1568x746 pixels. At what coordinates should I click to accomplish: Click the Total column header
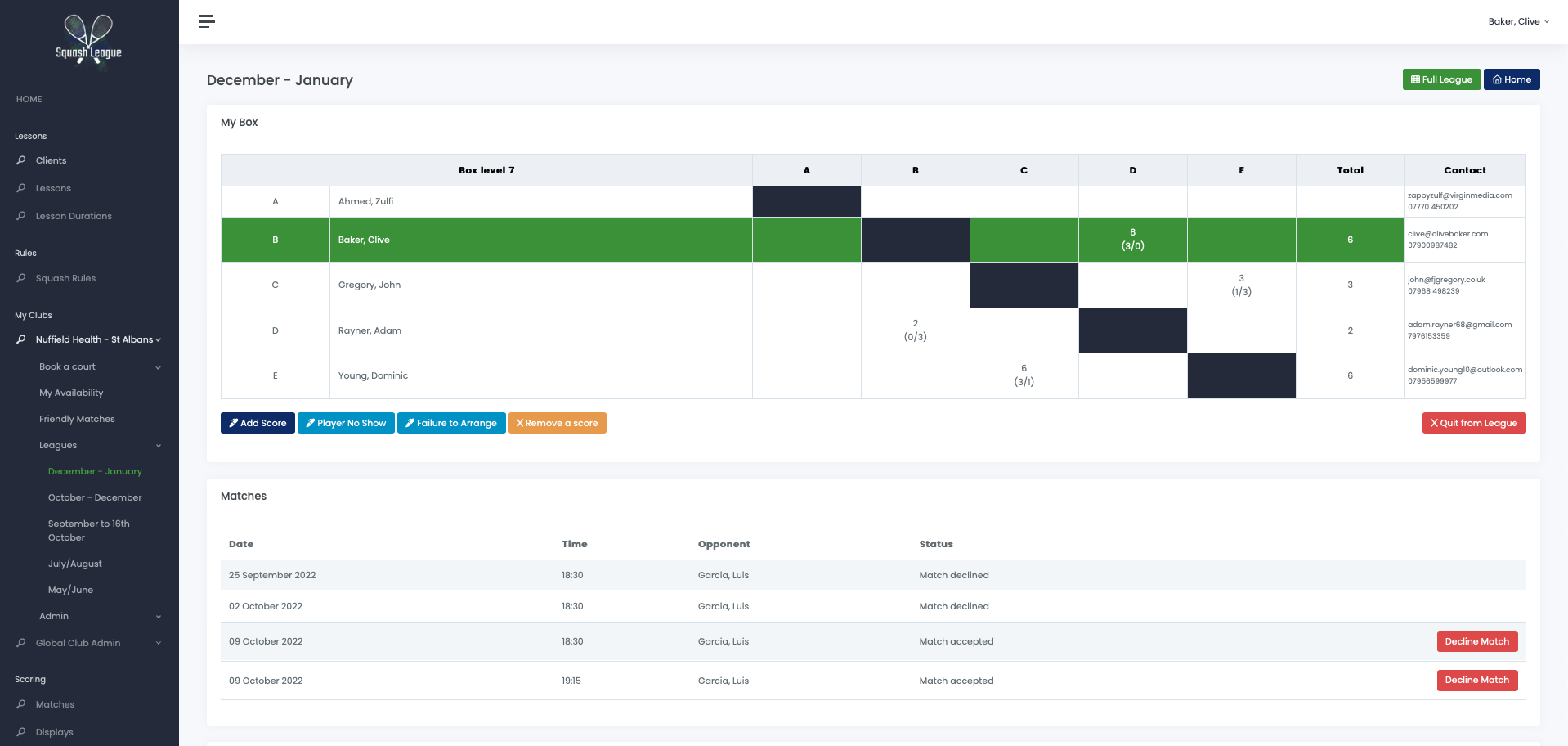pos(1350,170)
